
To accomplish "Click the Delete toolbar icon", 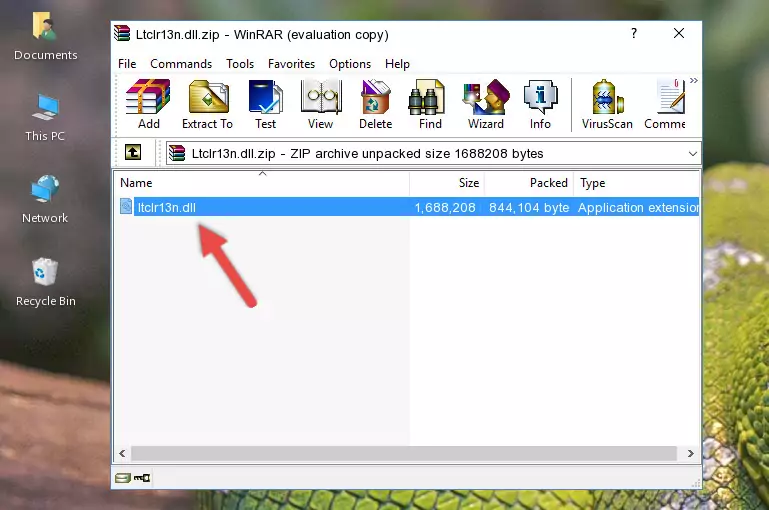I will pyautogui.click(x=376, y=104).
